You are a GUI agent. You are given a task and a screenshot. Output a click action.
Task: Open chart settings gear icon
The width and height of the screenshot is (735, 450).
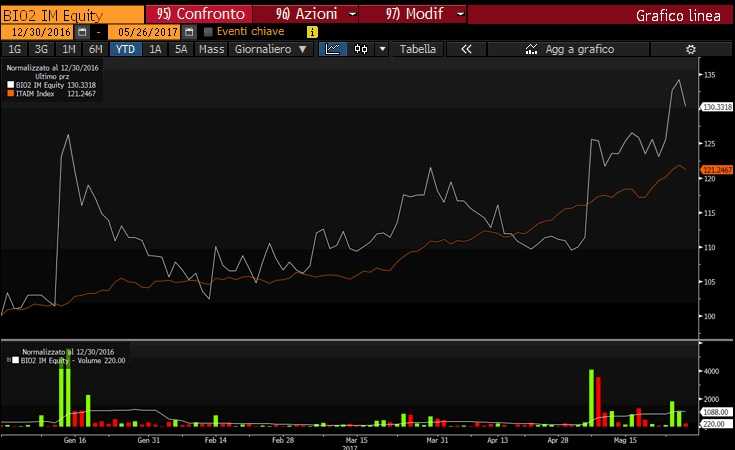(690, 49)
